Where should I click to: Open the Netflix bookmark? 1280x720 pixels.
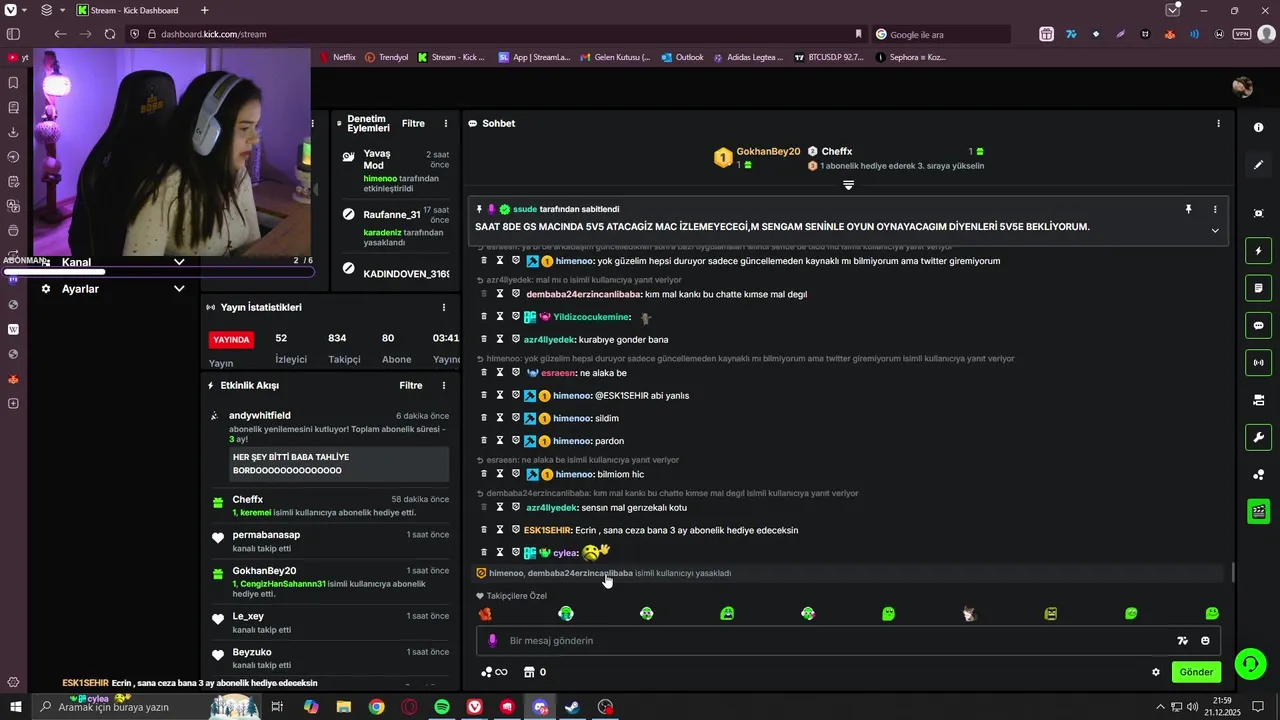coord(338,57)
